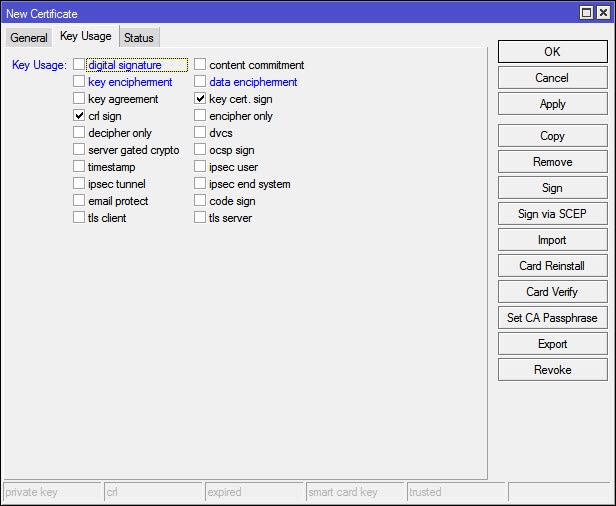Uncheck key cert. sign checkbox
The height and width of the screenshot is (506, 616).
(x=200, y=99)
